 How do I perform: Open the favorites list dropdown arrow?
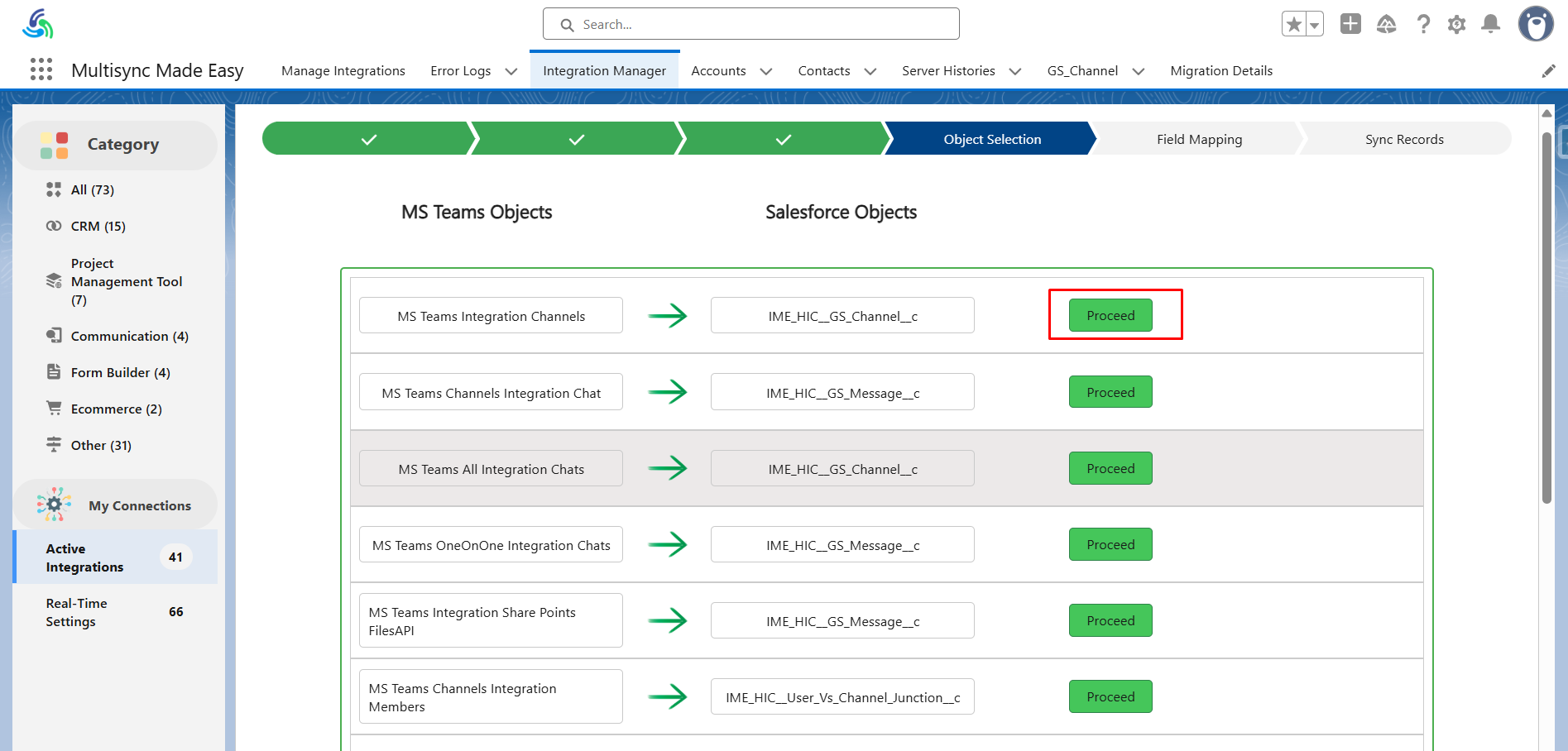(x=1314, y=25)
